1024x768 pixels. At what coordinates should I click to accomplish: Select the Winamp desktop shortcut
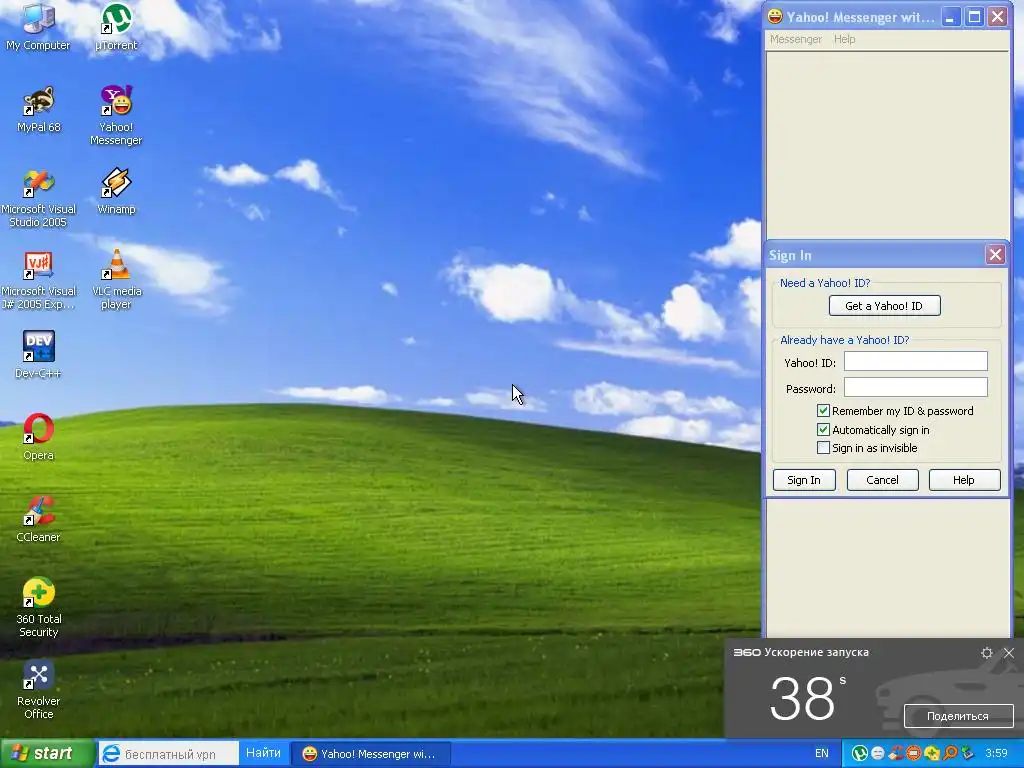point(116,191)
